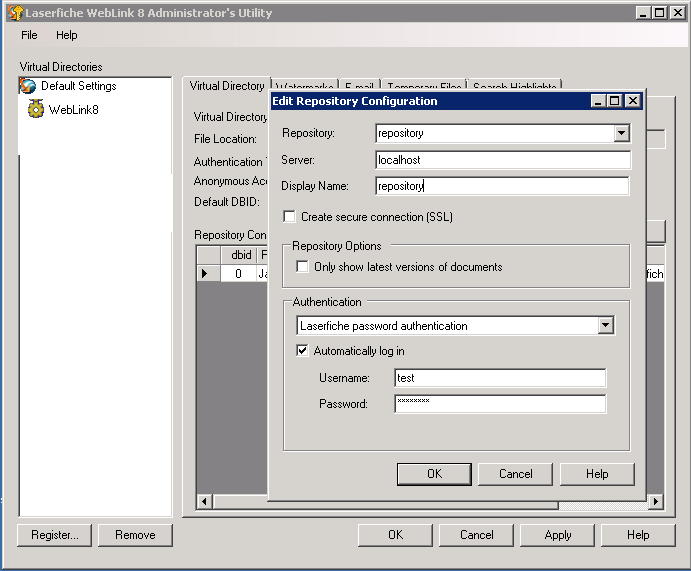Image resolution: width=691 pixels, height=571 pixels.
Task: Click Apply in the main window
Action: click(x=557, y=535)
